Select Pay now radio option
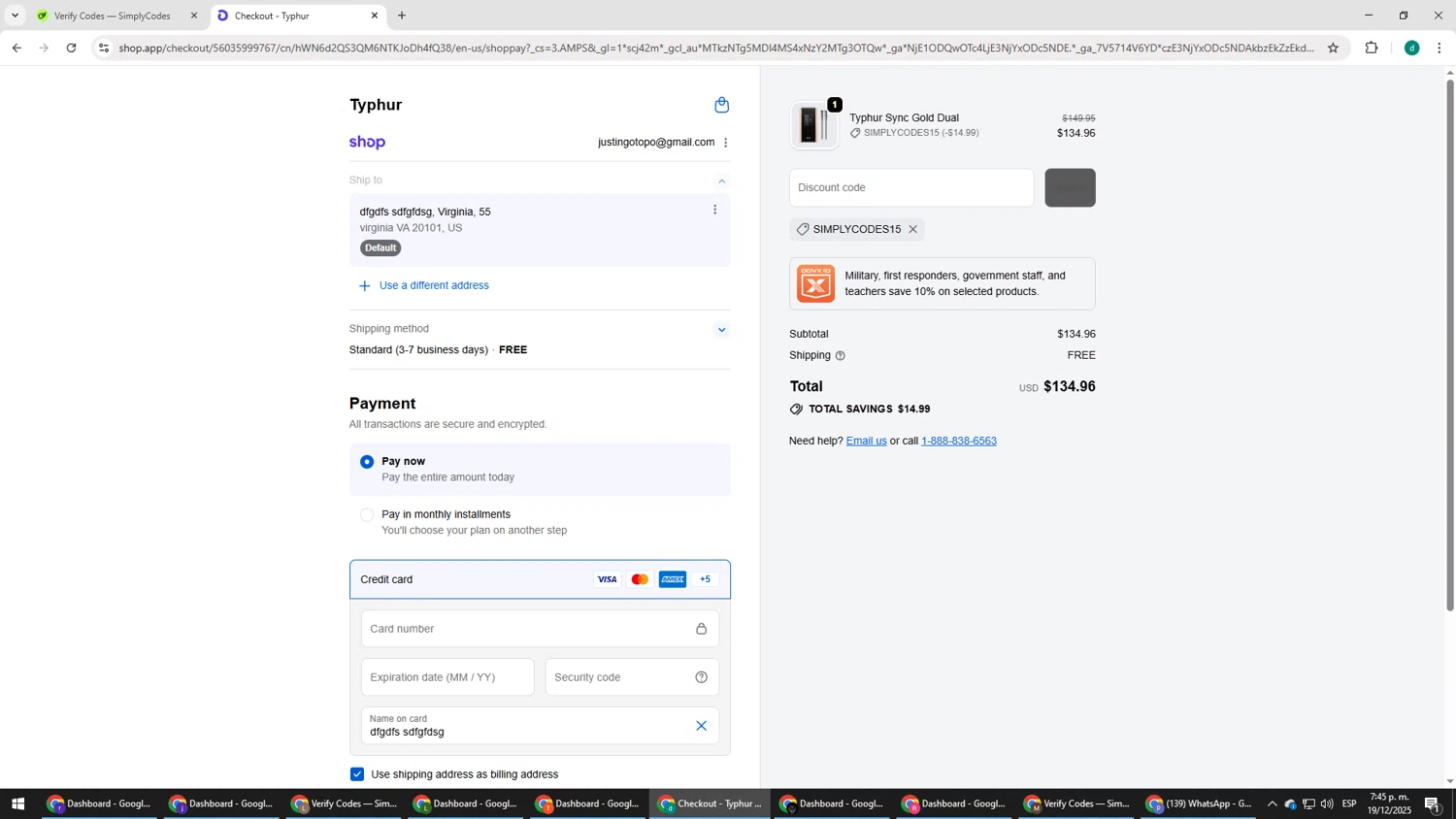Screen dimensions: 1456x819 (x=367, y=462)
